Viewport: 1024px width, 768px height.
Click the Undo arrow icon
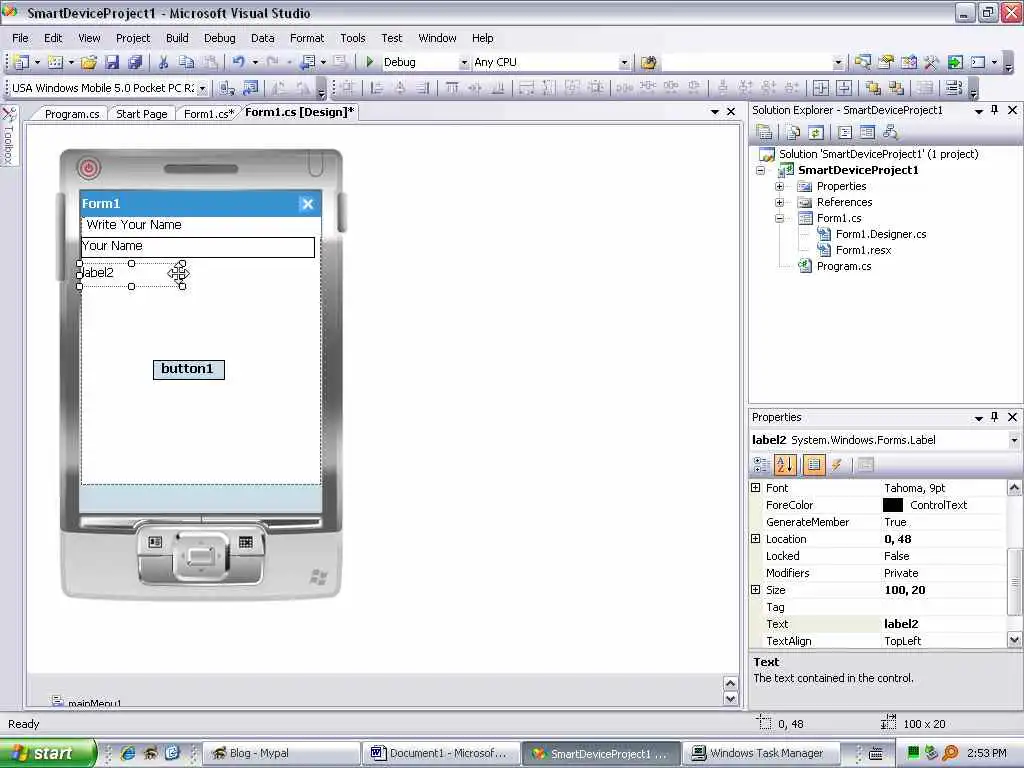pos(239,62)
